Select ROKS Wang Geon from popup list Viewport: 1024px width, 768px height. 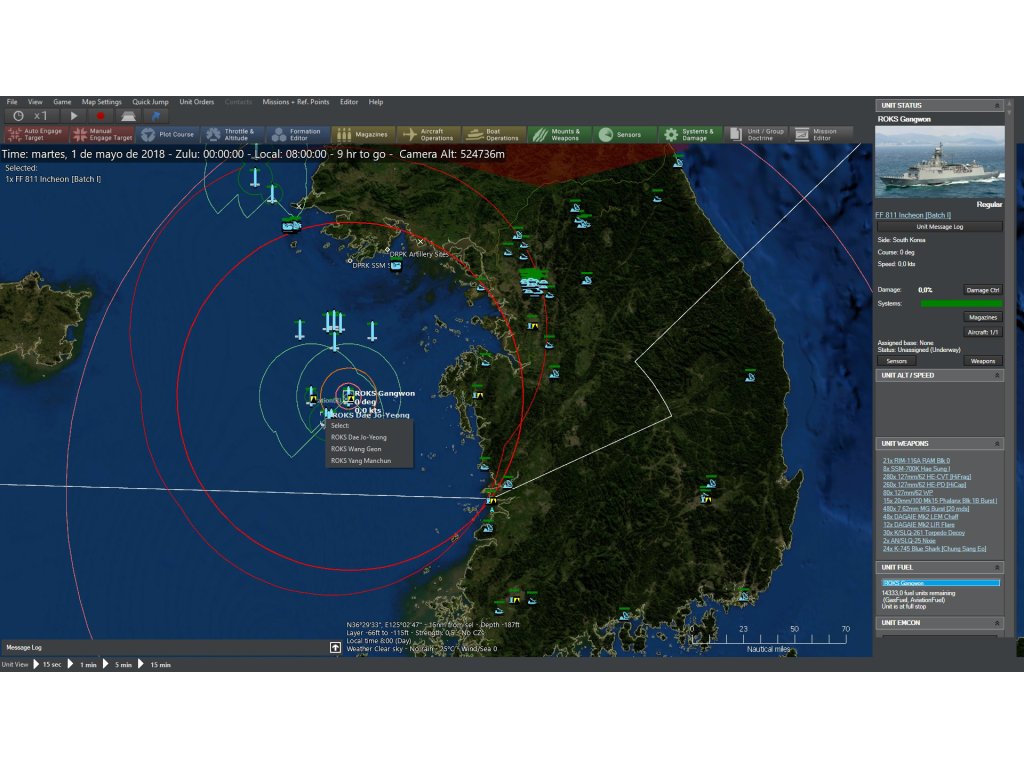pos(356,449)
